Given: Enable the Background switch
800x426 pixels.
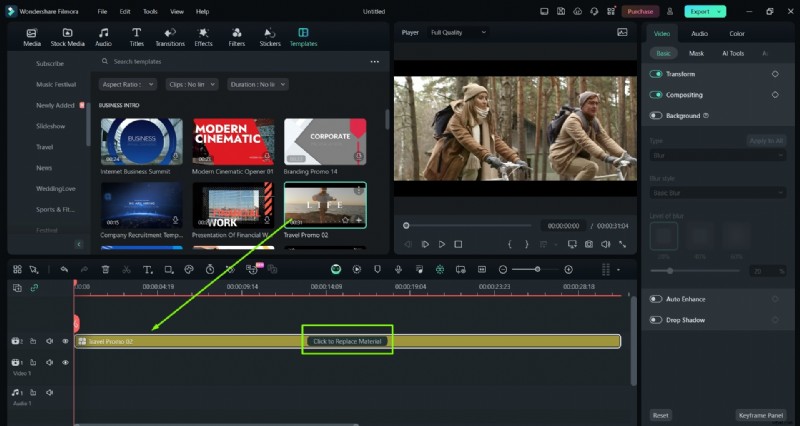Looking at the screenshot, I should point(656,116).
